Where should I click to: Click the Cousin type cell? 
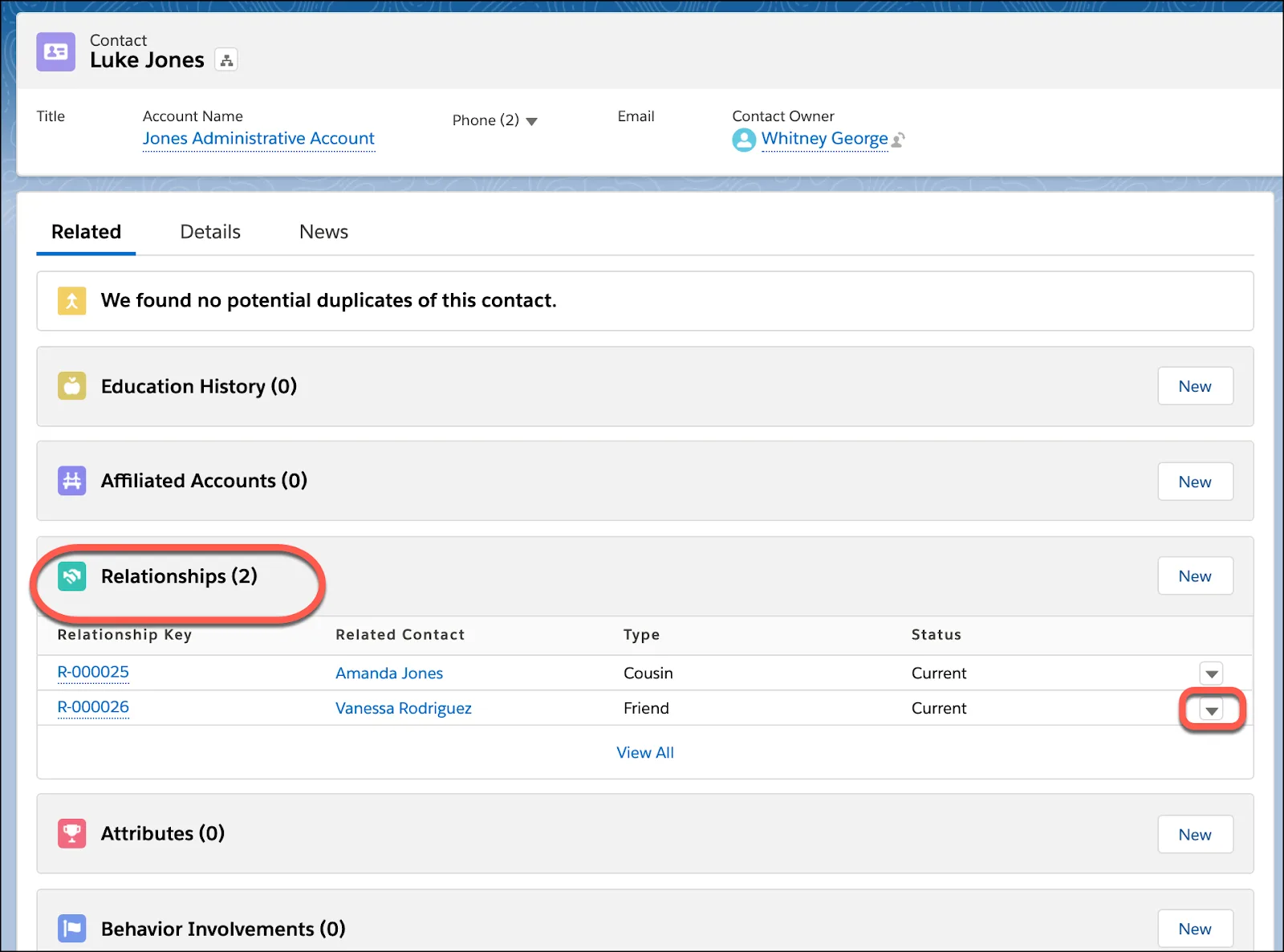(x=648, y=673)
